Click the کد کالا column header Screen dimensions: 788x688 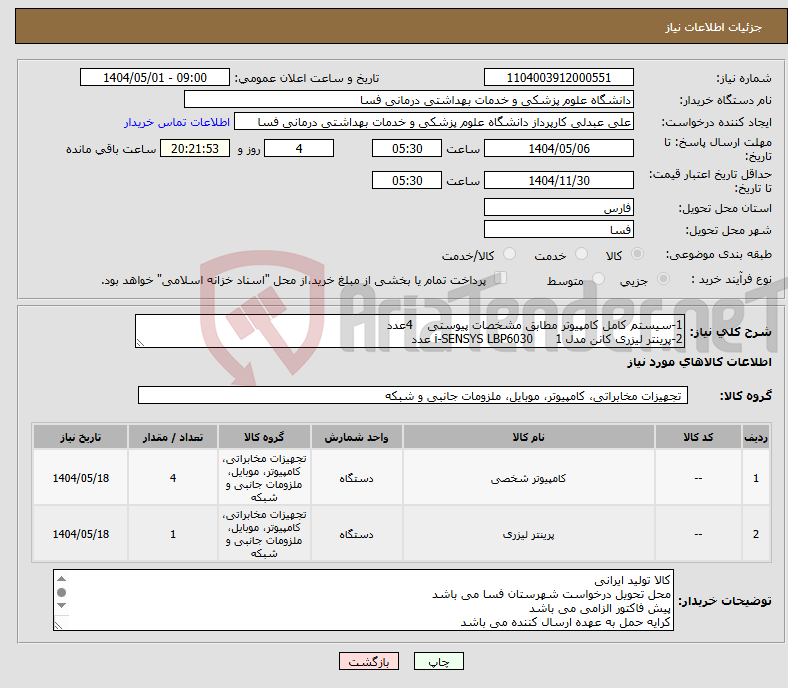pos(698,437)
